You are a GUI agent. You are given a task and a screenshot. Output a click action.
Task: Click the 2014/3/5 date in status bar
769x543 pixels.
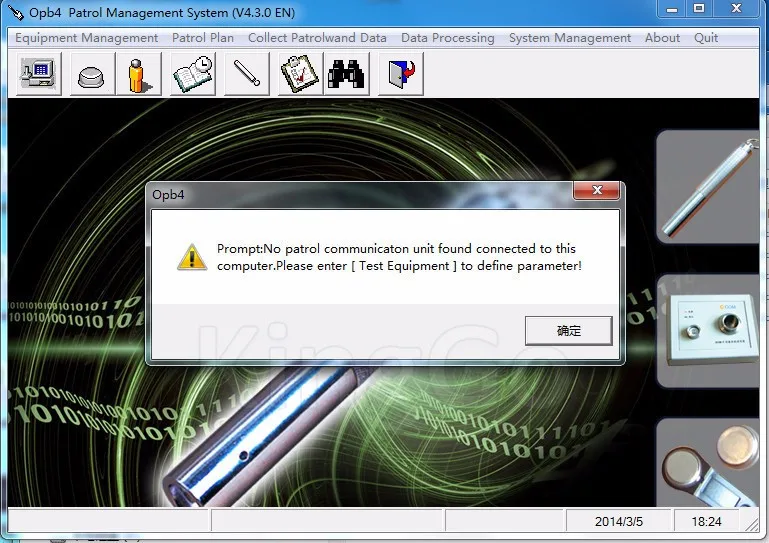coord(618,521)
